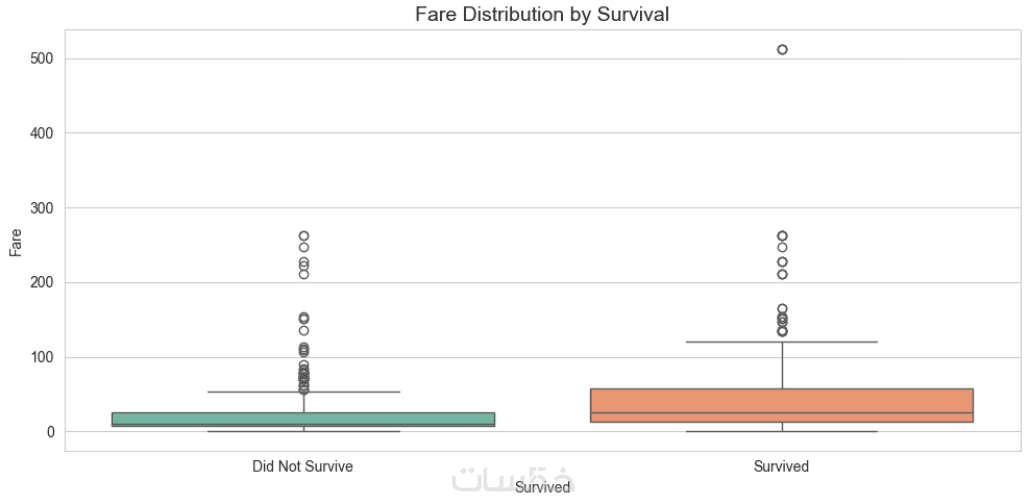The height and width of the screenshot is (502, 1027).
Task: Select the green Did Not Survive box
Action: [303, 419]
